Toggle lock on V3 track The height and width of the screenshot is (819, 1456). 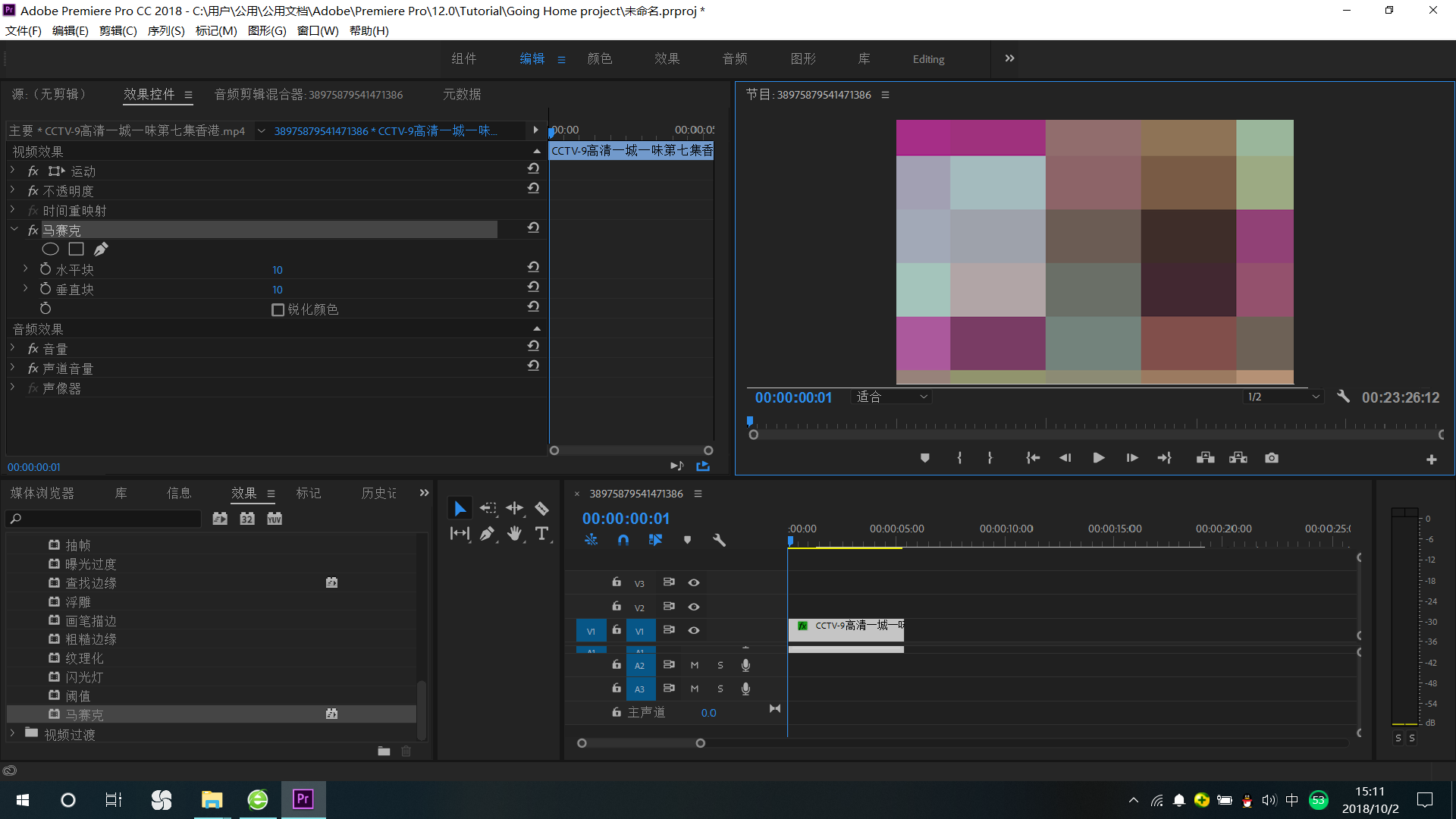click(x=617, y=582)
